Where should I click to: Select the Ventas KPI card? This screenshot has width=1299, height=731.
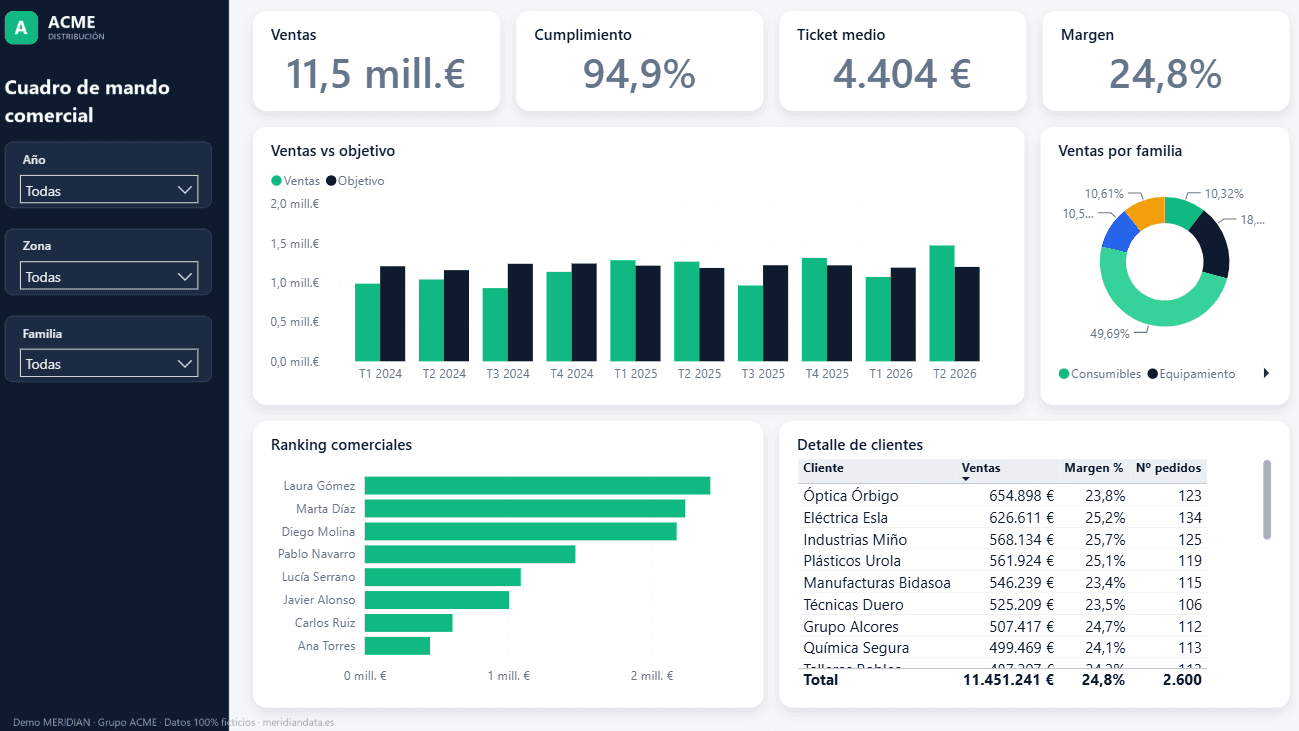coord(376,61)
